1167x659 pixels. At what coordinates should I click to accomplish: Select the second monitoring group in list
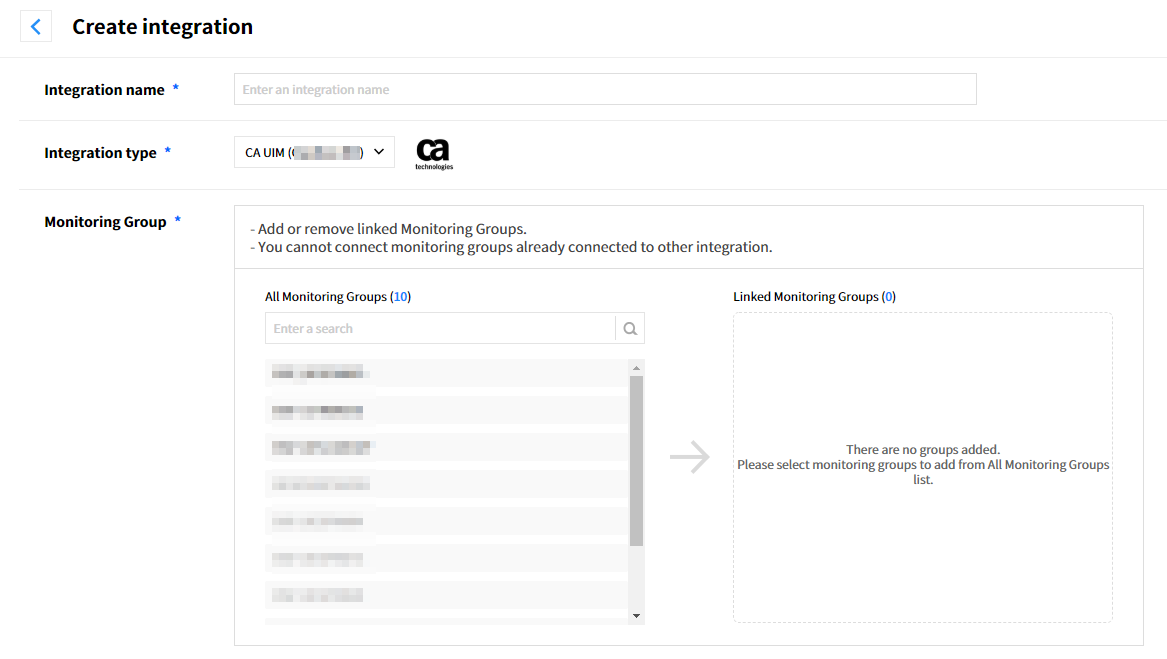pyautogui.click(x=446, y=410)
